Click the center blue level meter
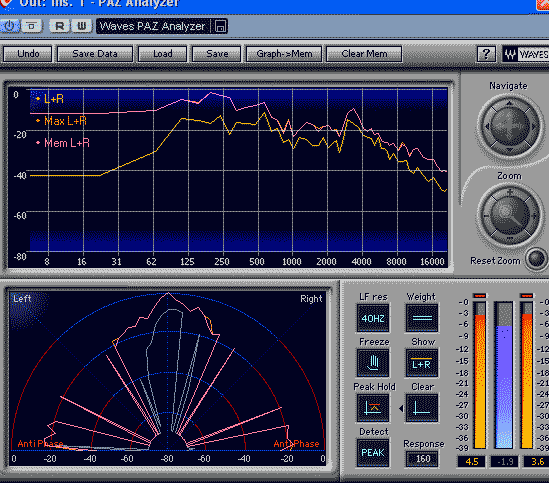Screen dimensions: 549x483 coord(504,375)
